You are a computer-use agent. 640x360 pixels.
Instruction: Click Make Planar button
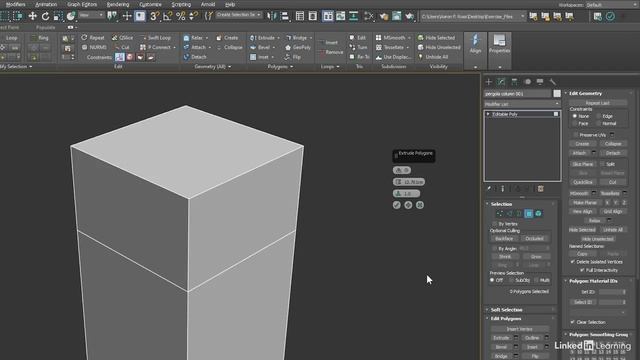[585, 202]
